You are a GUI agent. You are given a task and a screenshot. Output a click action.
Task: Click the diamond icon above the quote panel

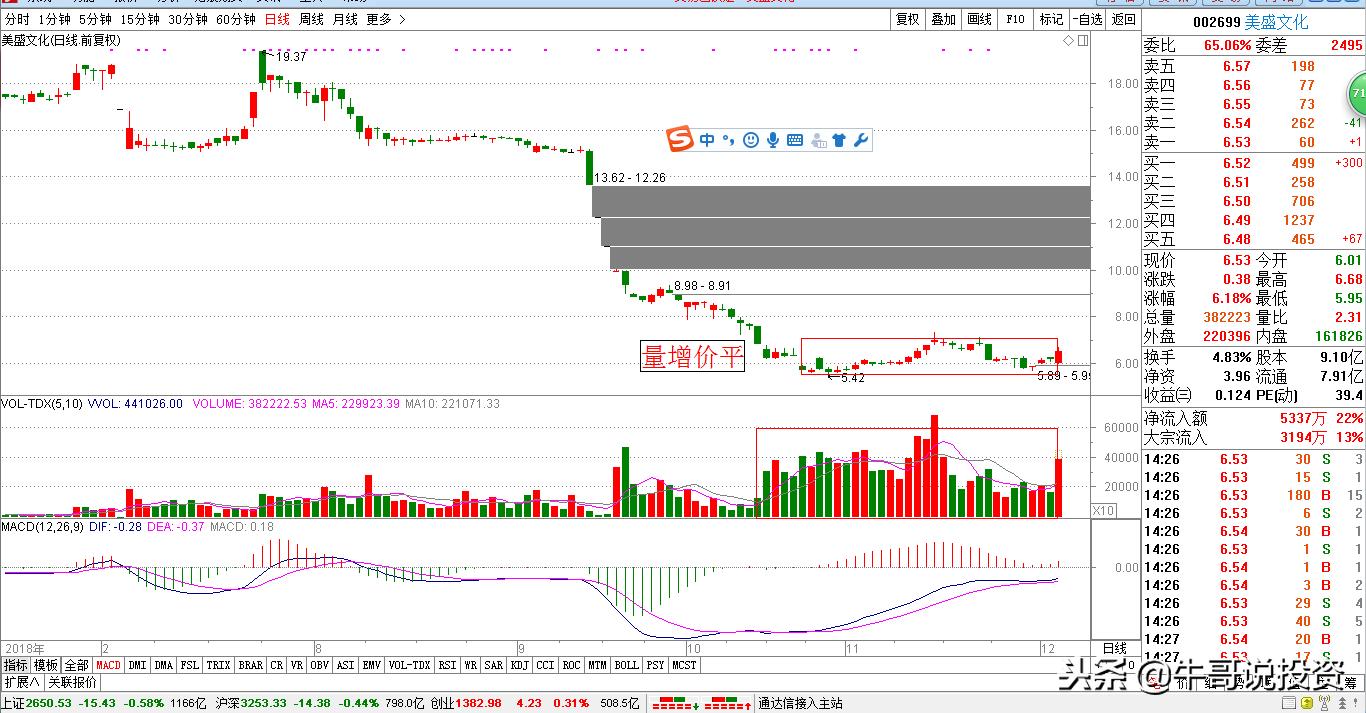[x=1068, y=40]
